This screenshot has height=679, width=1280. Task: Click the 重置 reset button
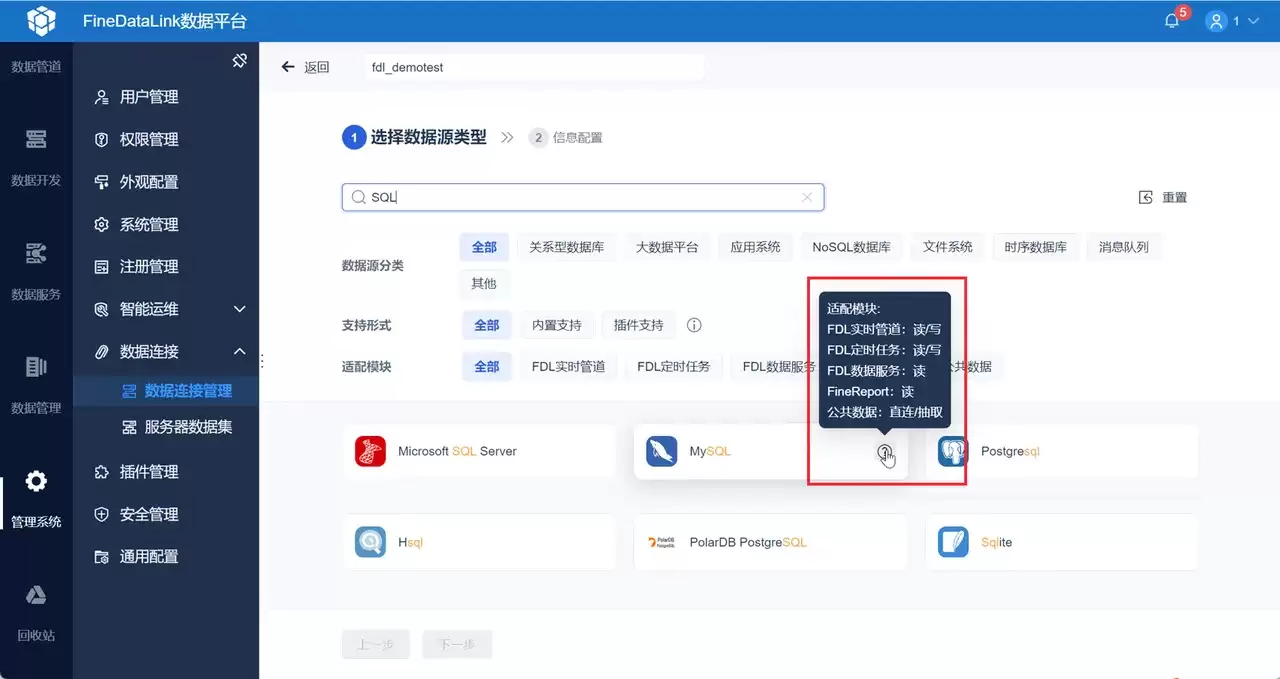[x=1163, y=197]
